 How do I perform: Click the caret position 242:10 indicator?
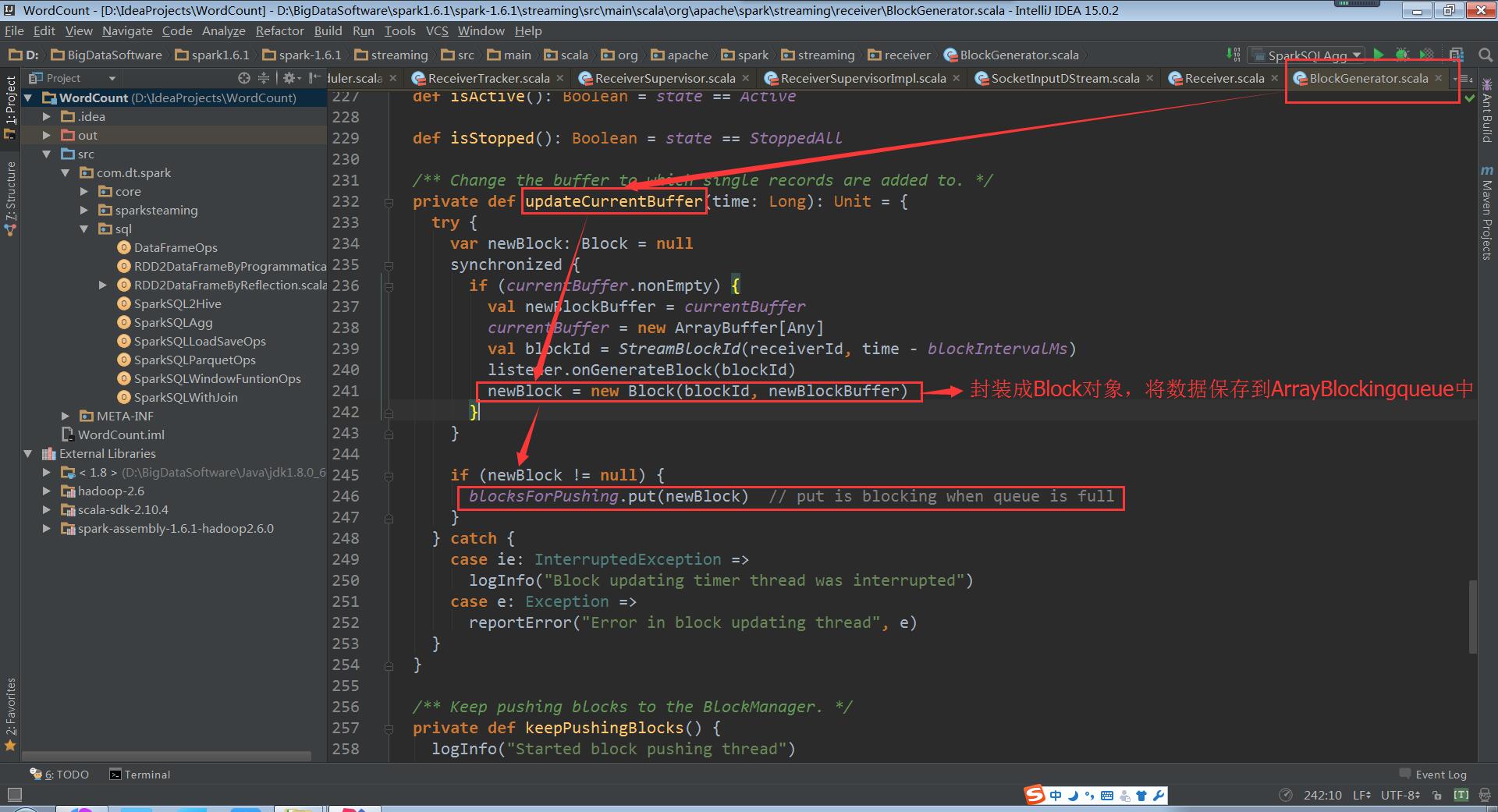[x=1322, y=795]
